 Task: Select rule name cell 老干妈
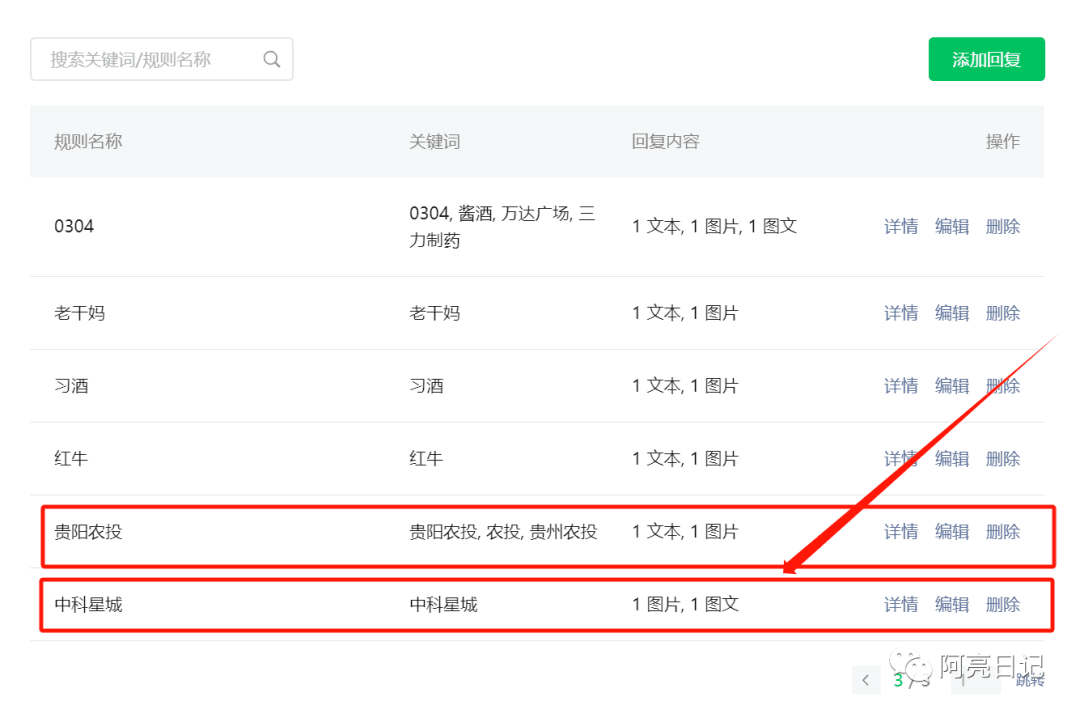pyautogui.click(x=80, y=313)
